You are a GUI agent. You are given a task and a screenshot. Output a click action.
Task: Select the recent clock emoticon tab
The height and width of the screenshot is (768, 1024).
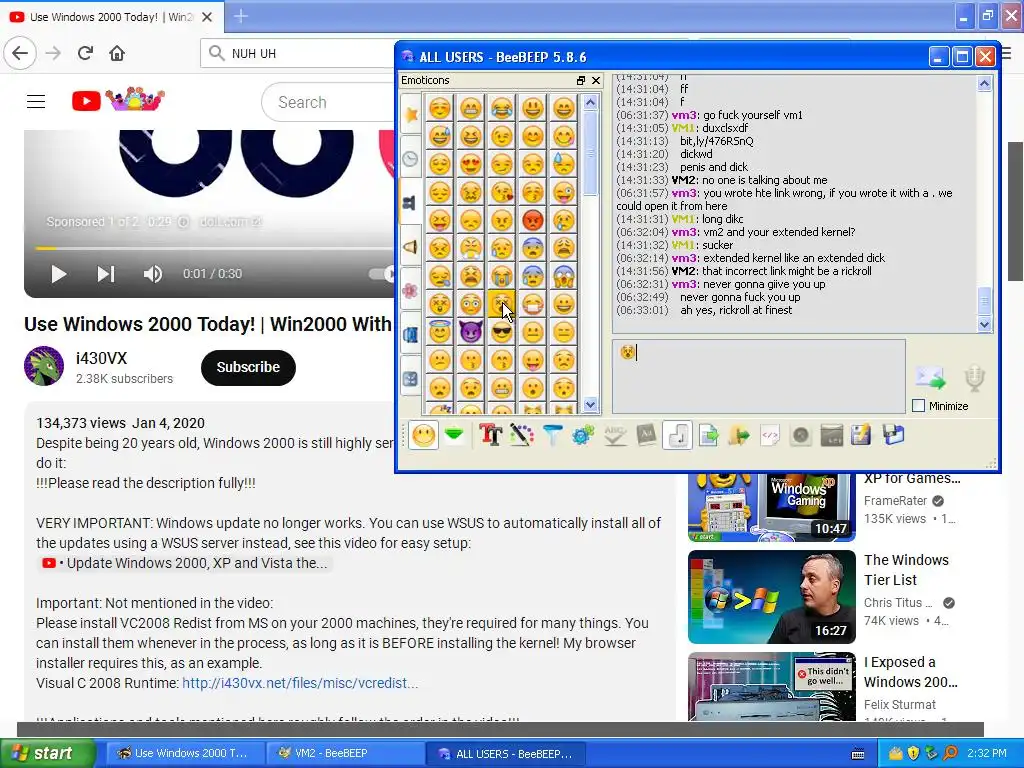411,159
